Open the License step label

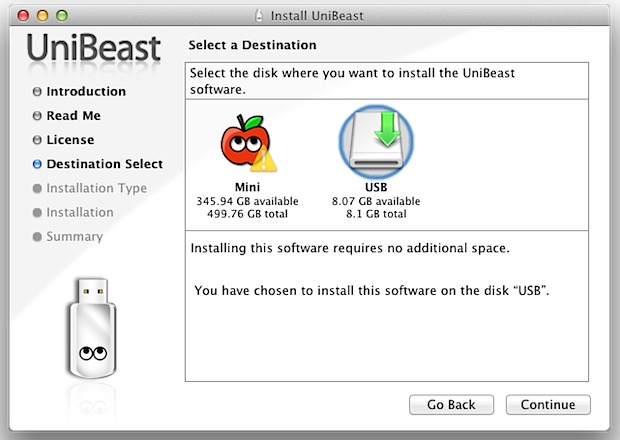pyautogui.click(x=70, y=140)
